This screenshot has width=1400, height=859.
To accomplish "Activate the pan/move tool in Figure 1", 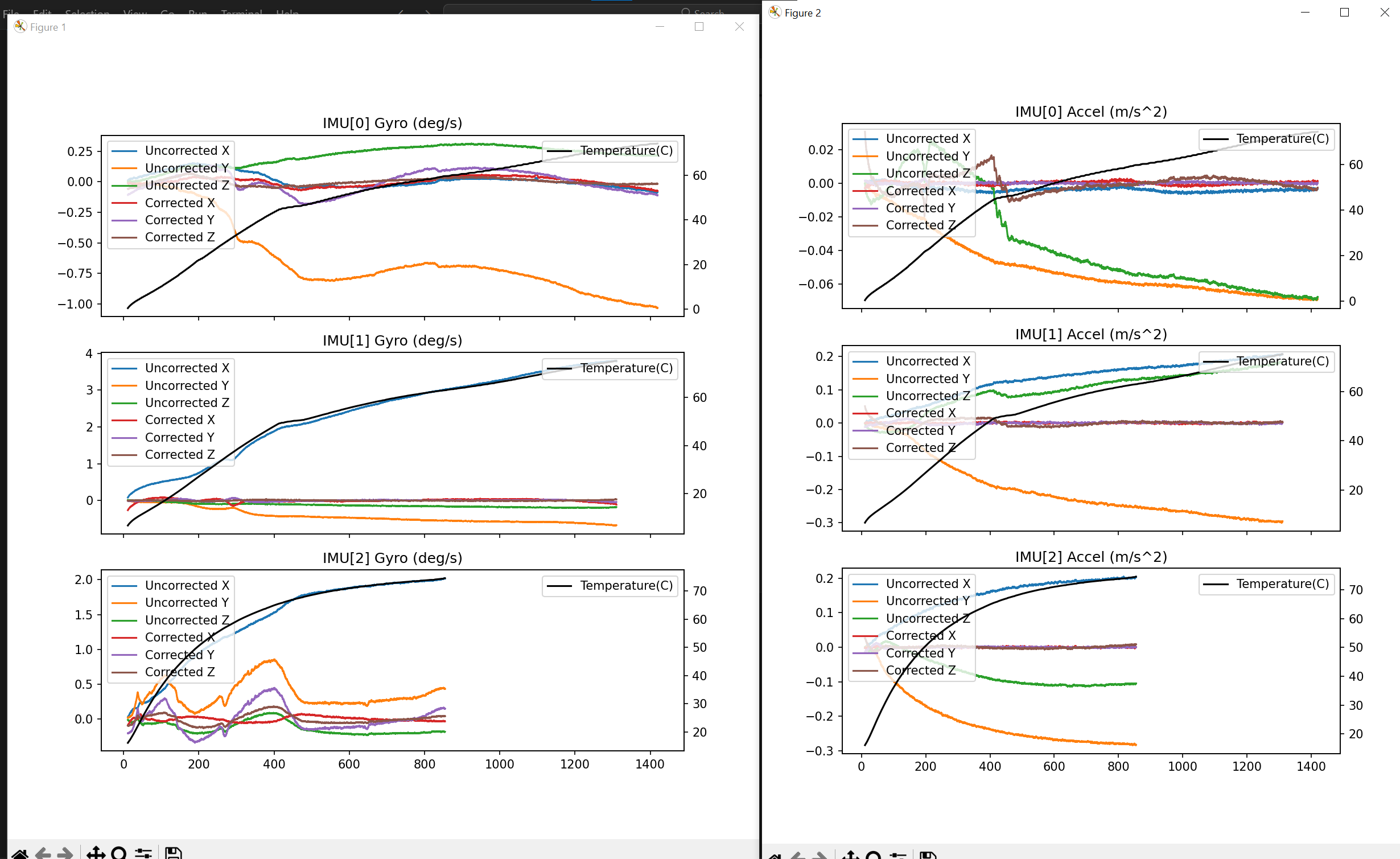I will click(x=96, y=853).
